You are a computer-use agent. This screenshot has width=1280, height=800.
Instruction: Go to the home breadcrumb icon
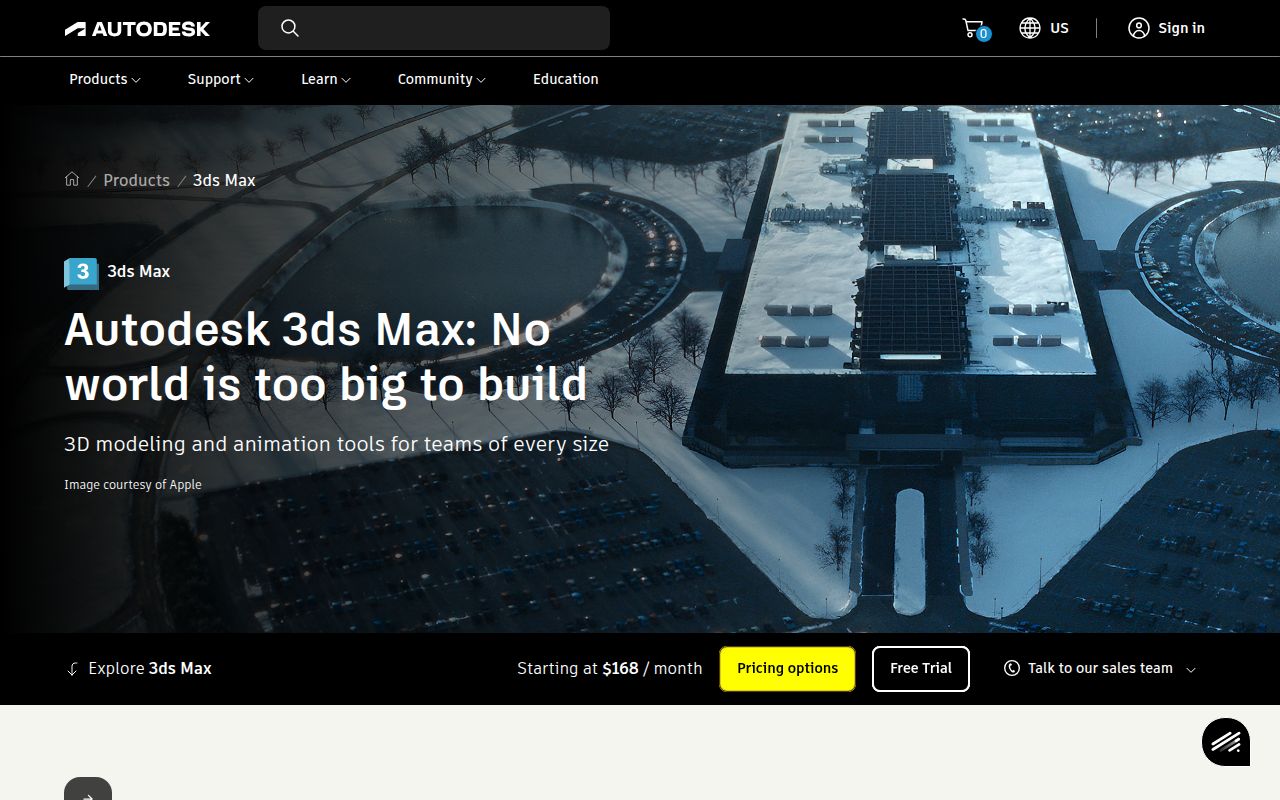pyautogui.click(x=72, y=180)
